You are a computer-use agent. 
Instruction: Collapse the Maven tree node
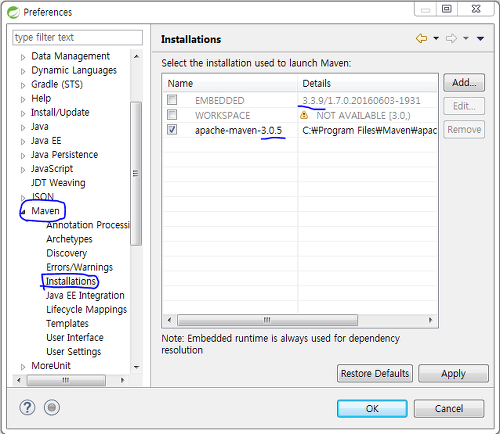23,212
